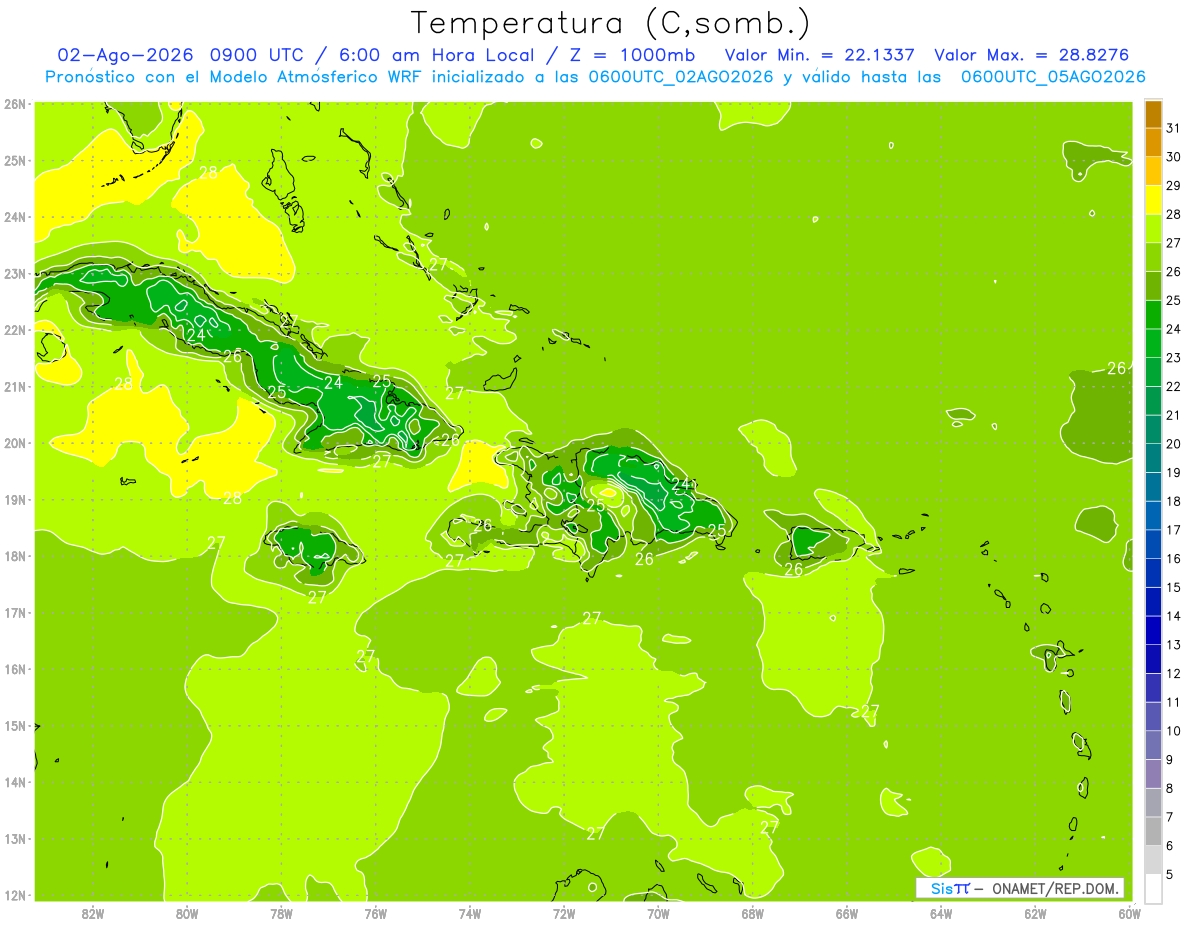This screenshot has height=927, width=1200.
Task: Click the gray legend swatch between 6 and 7
Action: (1153, 831)
